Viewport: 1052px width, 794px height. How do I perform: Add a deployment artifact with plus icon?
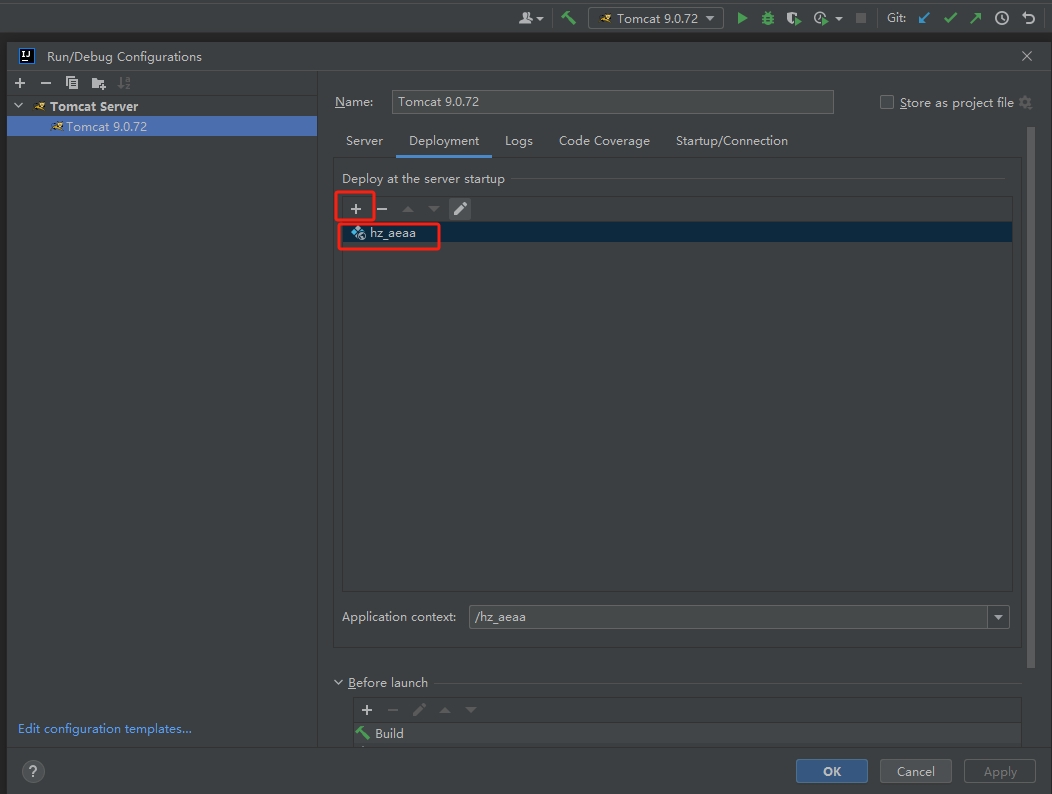click(x=356, y=209)
